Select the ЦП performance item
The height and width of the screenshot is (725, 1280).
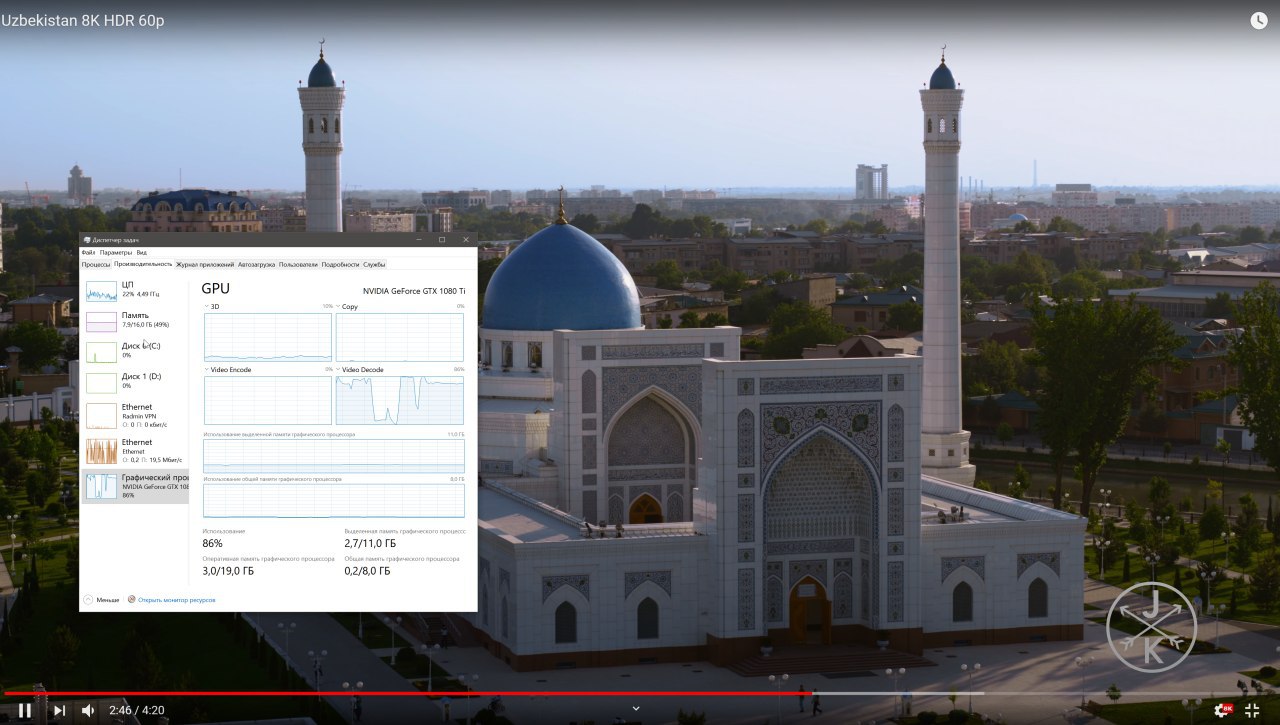pyautogui.click(x=134, y=290)
